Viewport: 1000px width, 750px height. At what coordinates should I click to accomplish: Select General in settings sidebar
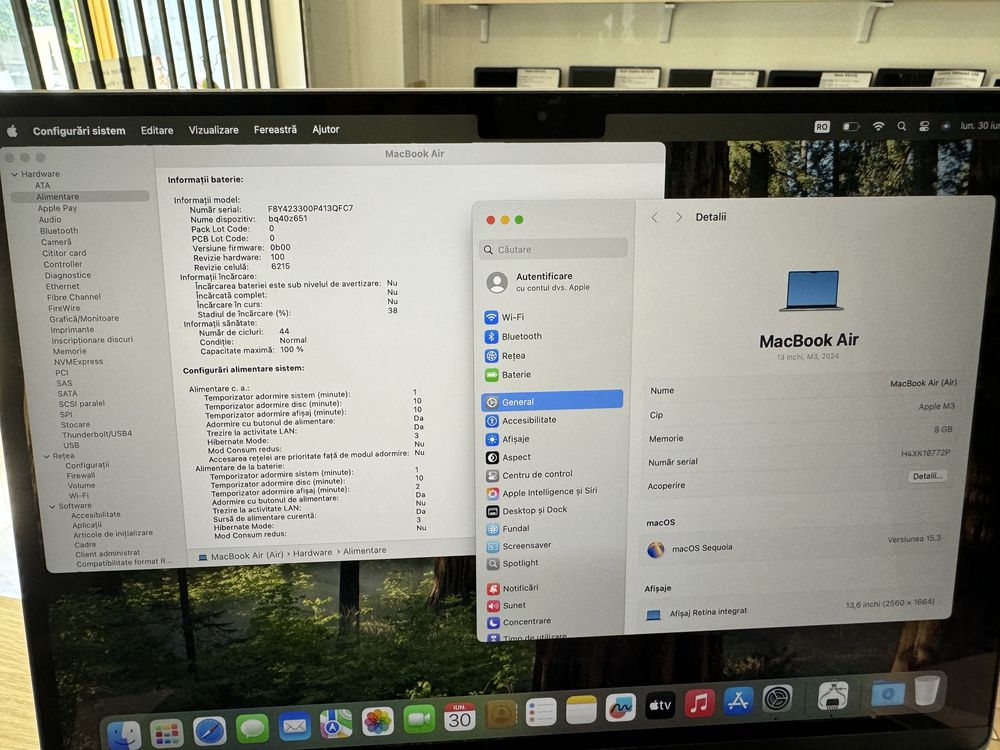(552, 401)
